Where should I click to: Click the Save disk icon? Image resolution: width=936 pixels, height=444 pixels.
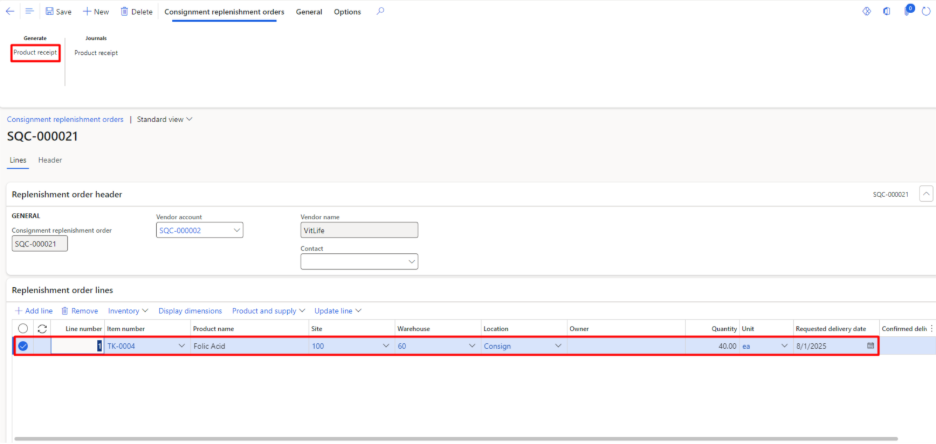coord(50,12)
